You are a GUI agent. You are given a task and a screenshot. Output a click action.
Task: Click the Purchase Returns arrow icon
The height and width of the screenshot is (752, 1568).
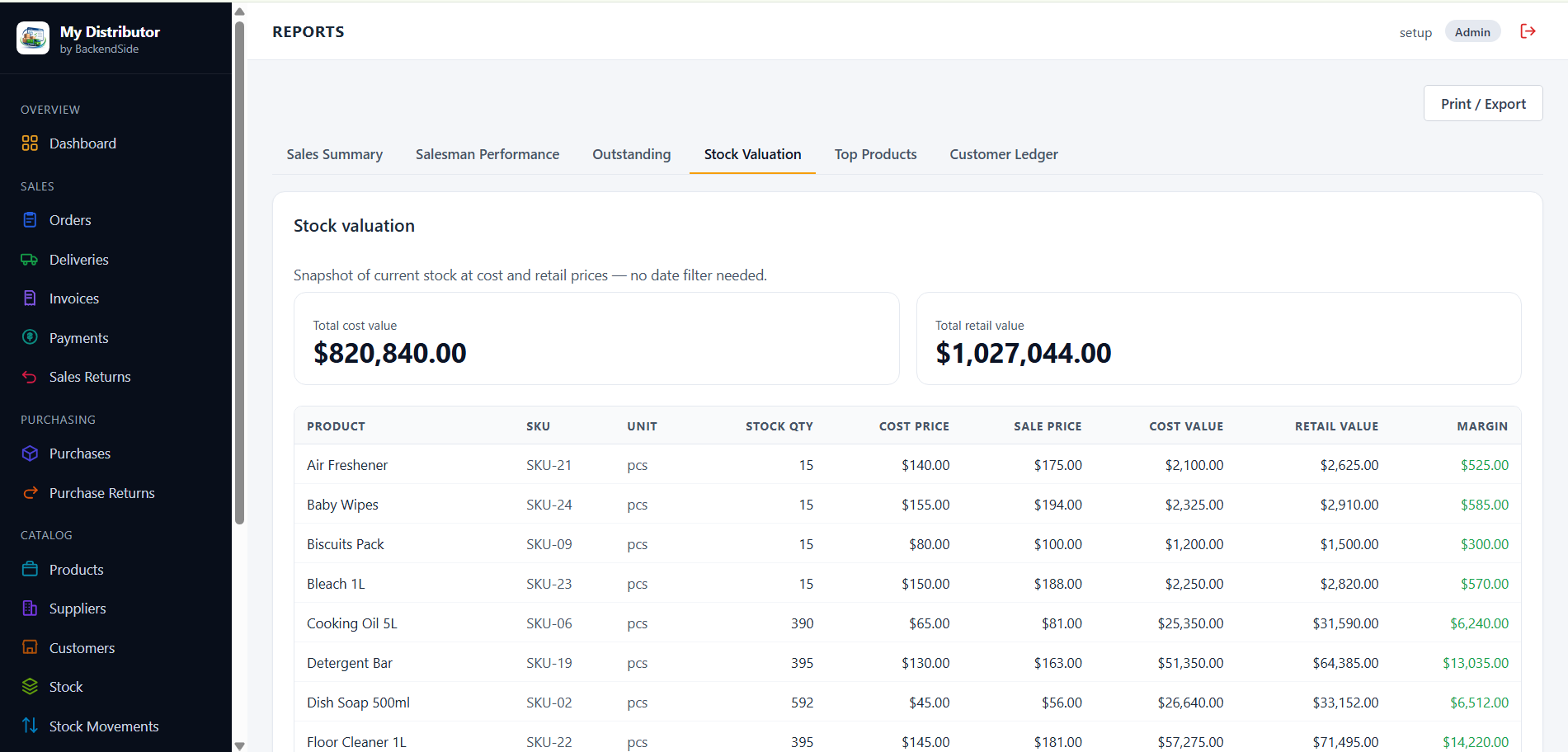(30, 493)
